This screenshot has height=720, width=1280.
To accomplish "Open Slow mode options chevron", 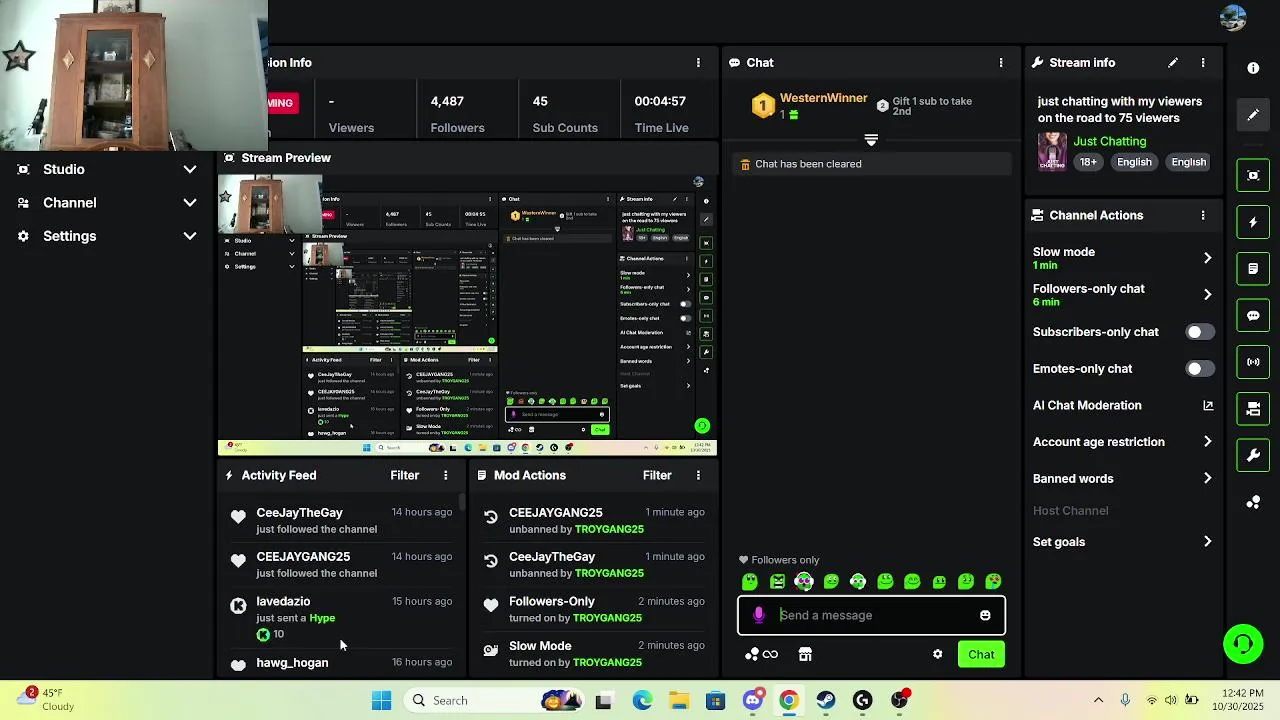I will click(x=1207, y=258).
